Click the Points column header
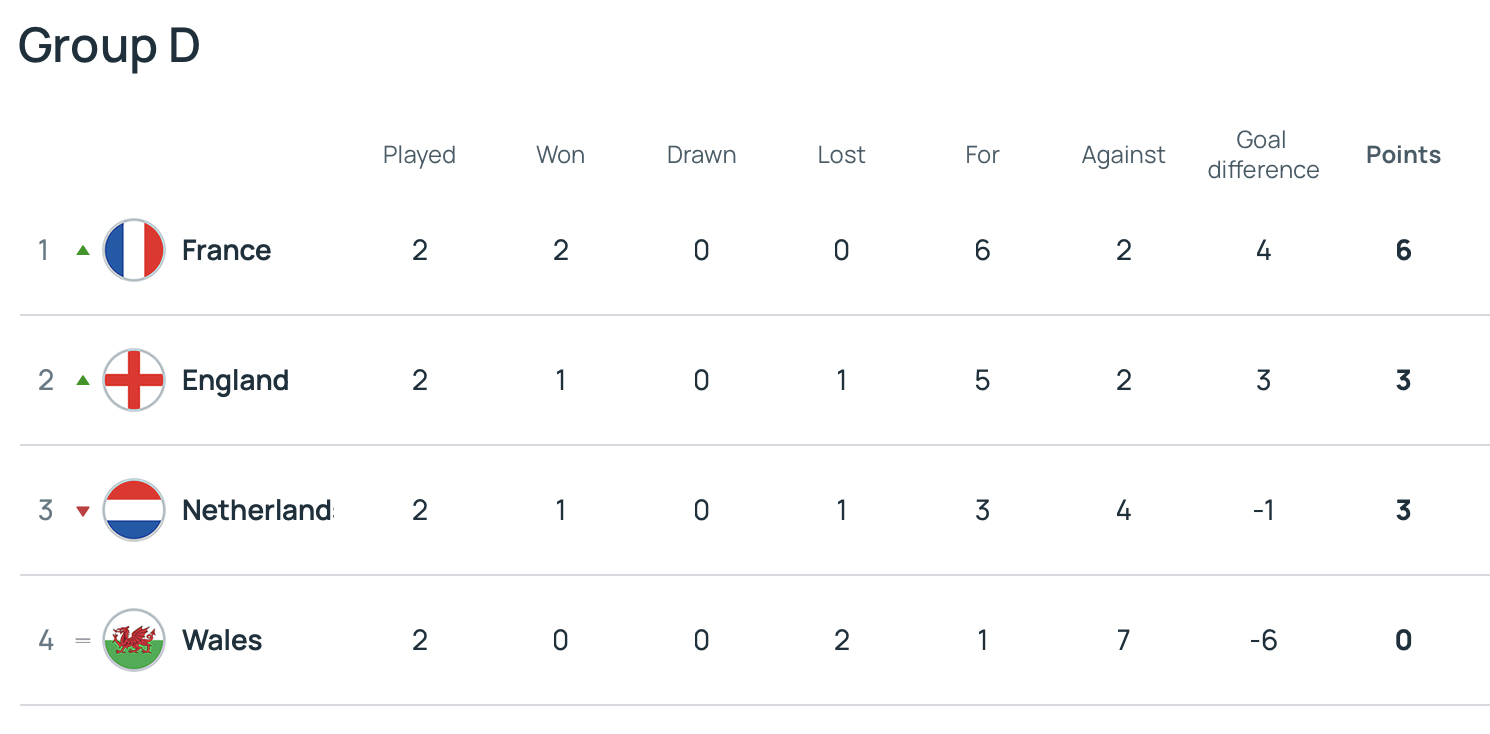This screenshot has height=734, width=1490. pos(1403,155)
